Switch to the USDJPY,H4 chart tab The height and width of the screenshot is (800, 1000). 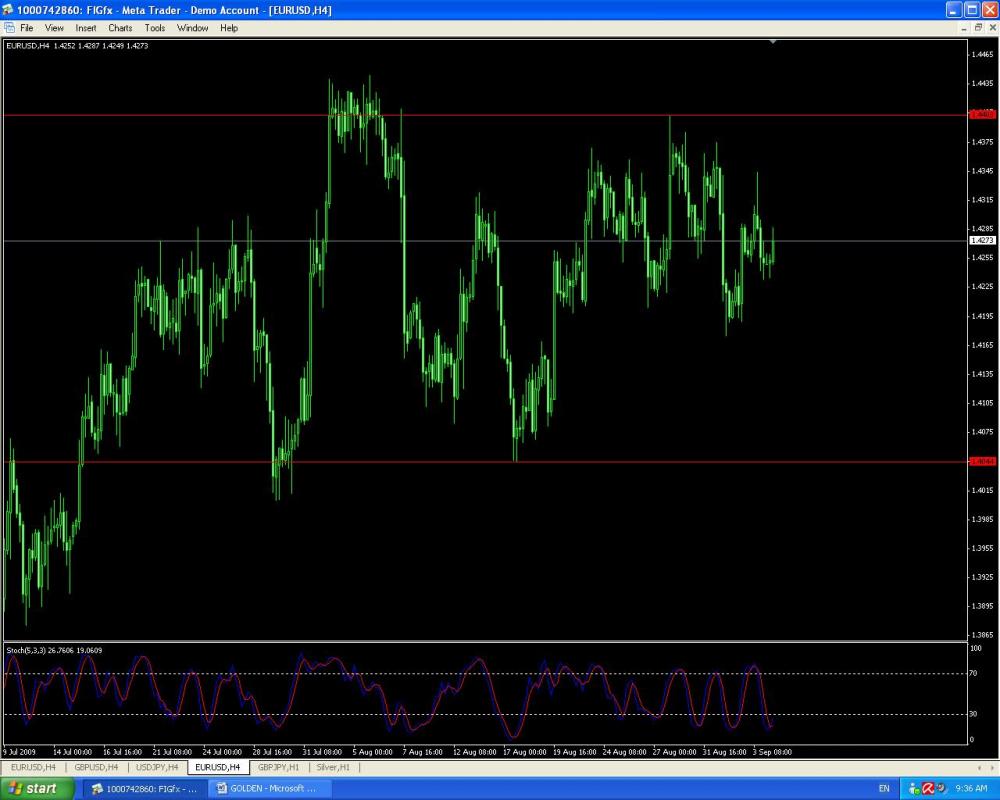tap(157, 767)
